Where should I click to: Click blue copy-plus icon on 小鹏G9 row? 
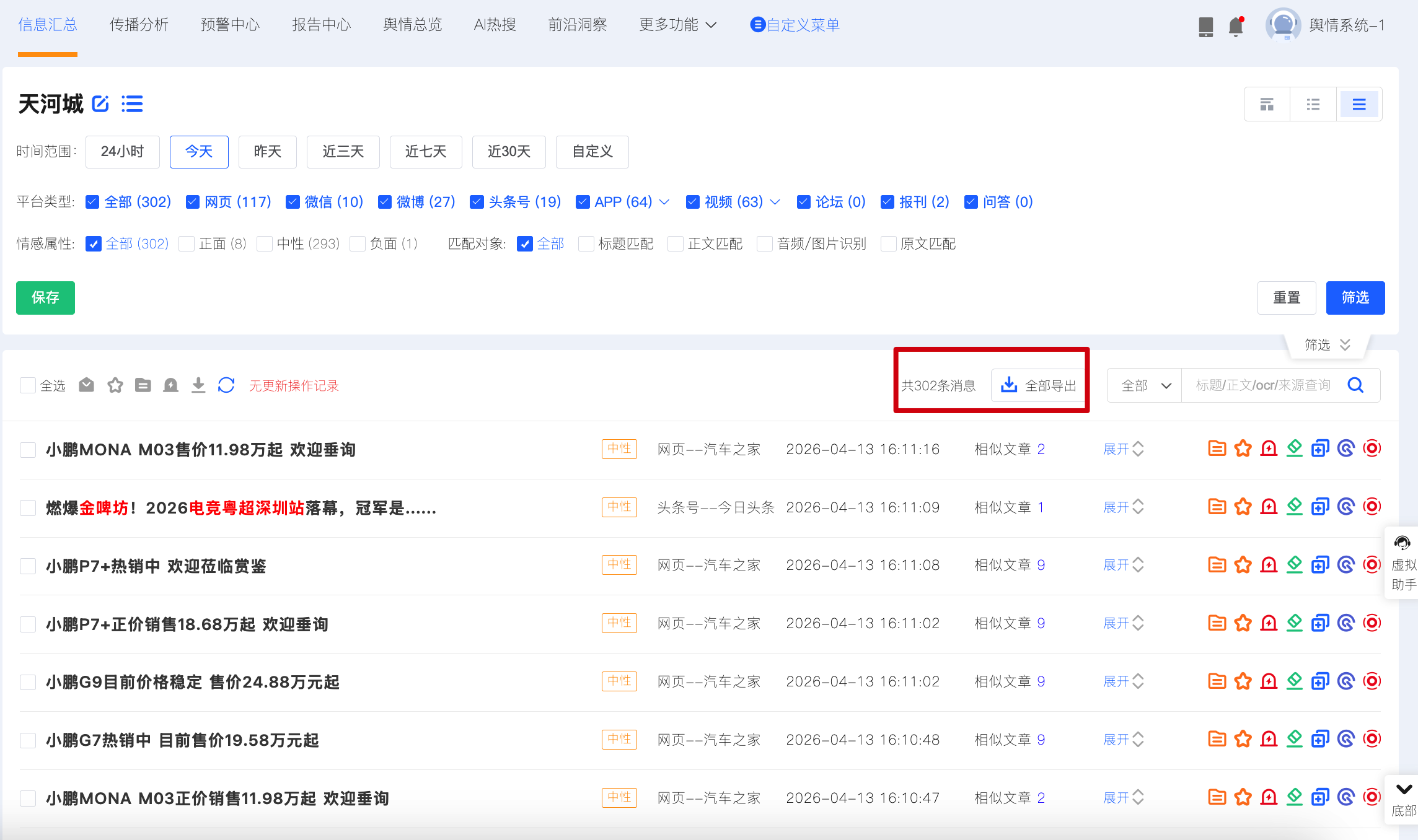(1320, 681)
